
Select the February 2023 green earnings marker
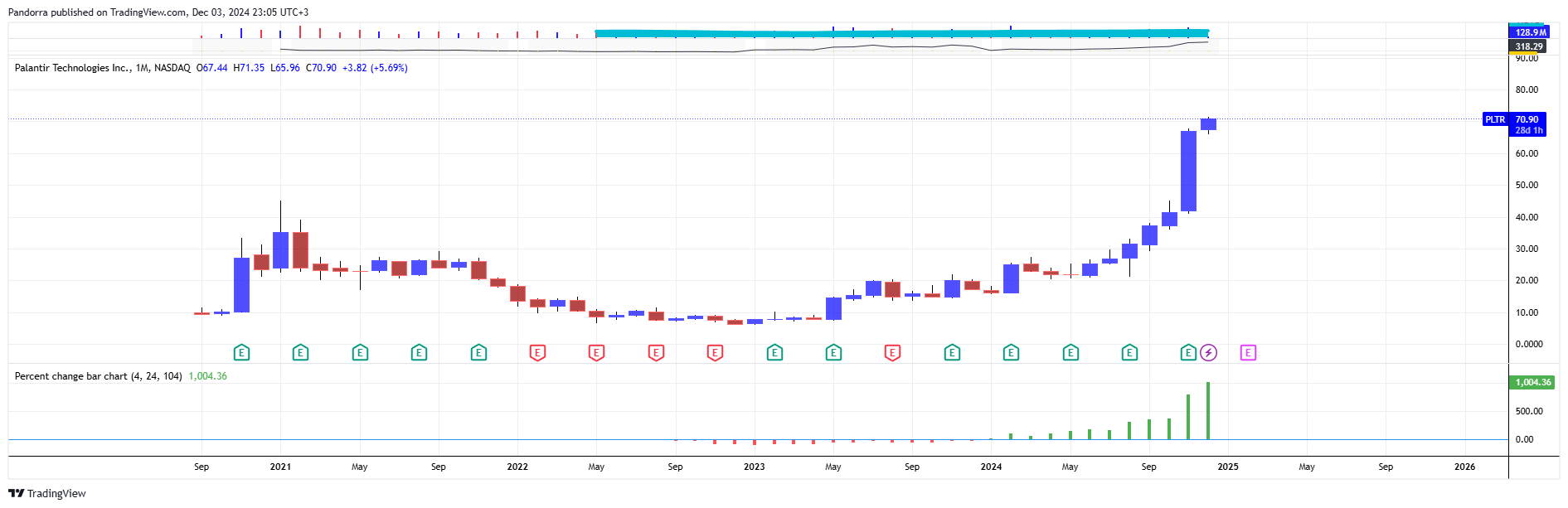point(774,353)
